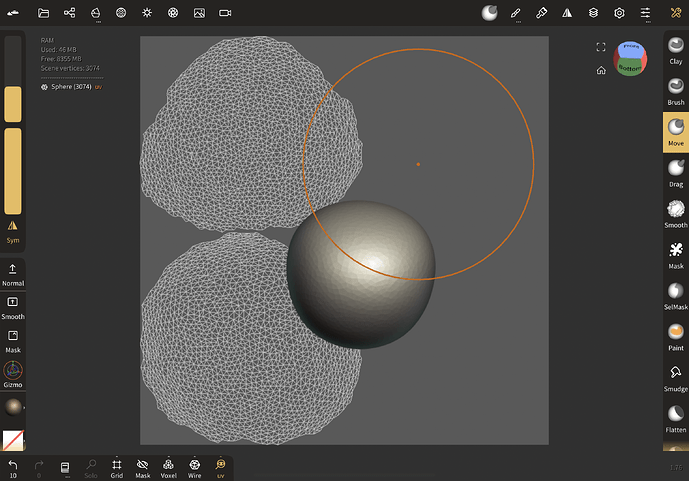689x481 pixels.
Task: Open the brush alpha swatch
Action: point(13,440)
